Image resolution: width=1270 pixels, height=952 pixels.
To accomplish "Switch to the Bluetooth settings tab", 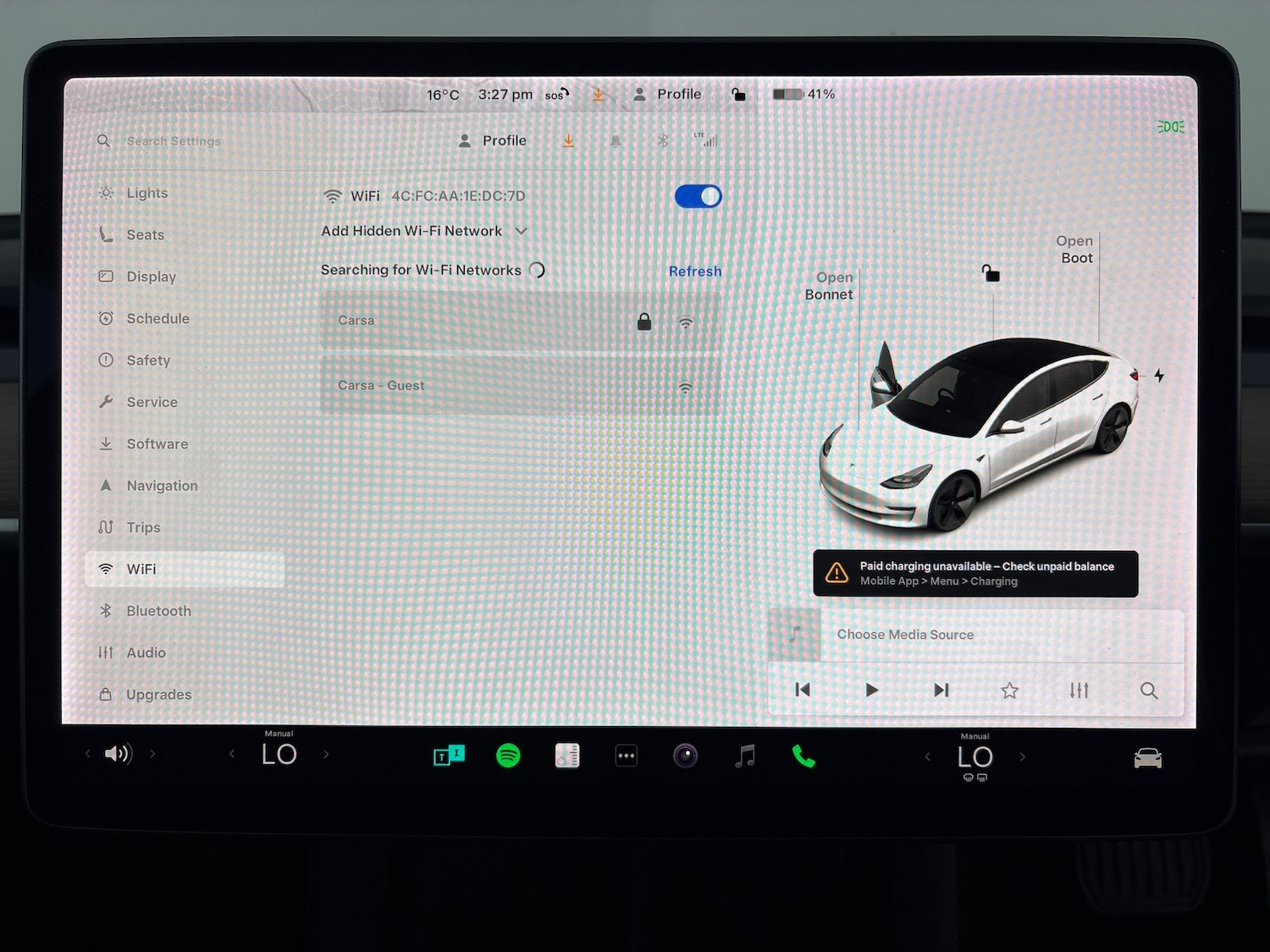I will click(x=159, y=610).
